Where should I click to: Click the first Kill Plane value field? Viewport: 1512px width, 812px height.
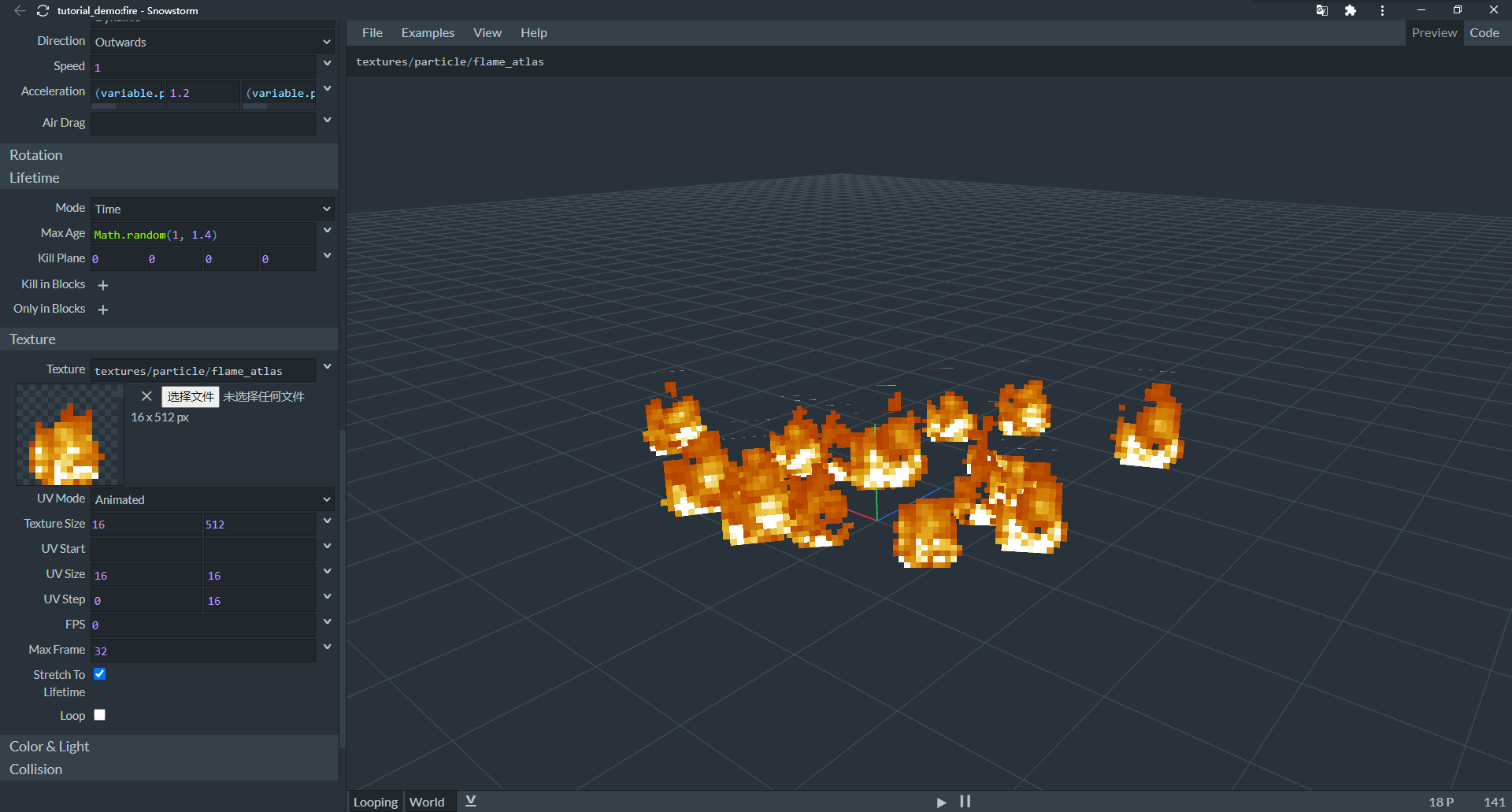[x=118, y=259]
